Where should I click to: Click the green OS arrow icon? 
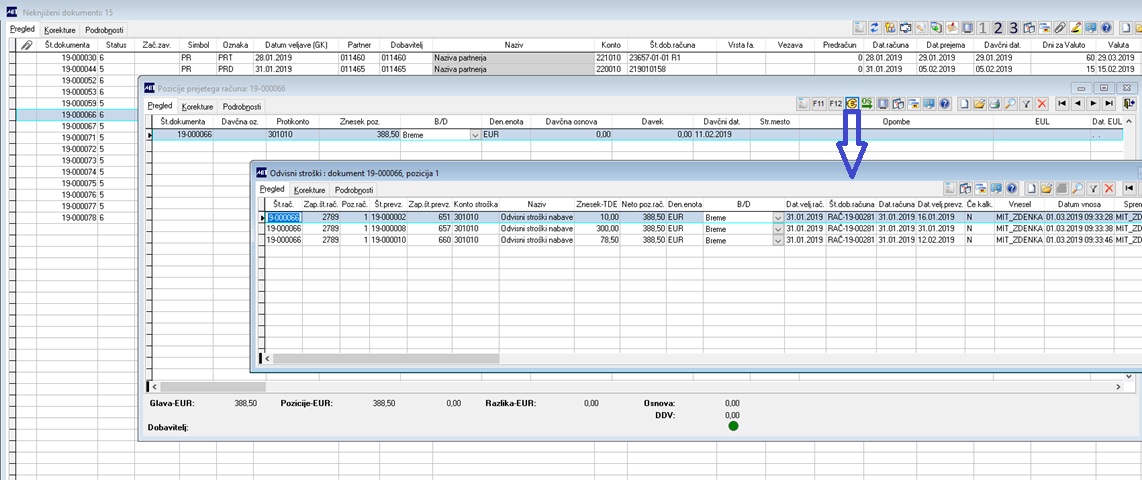pos(867,104)
